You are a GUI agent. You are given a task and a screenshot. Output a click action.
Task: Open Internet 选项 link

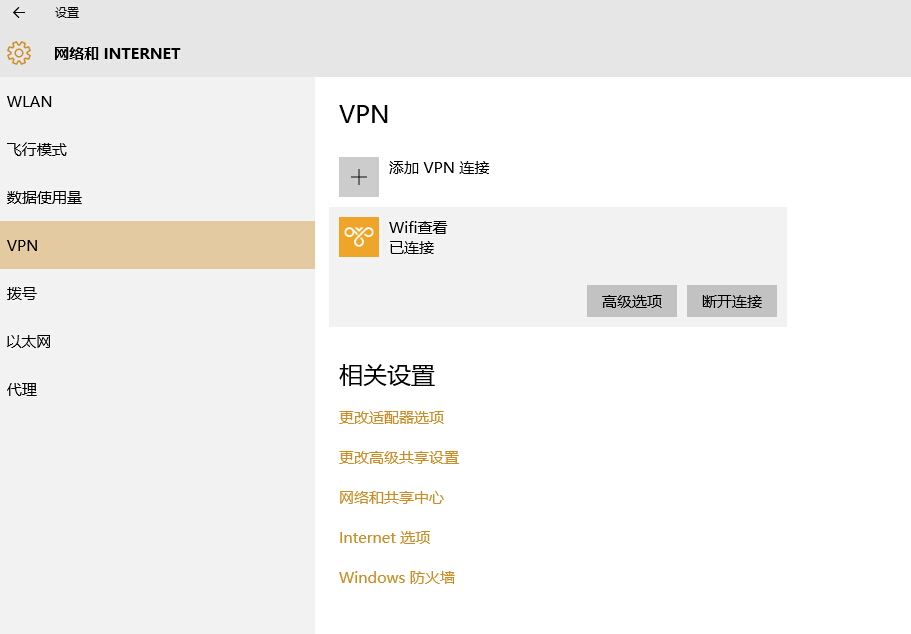[x=385, y=538]
